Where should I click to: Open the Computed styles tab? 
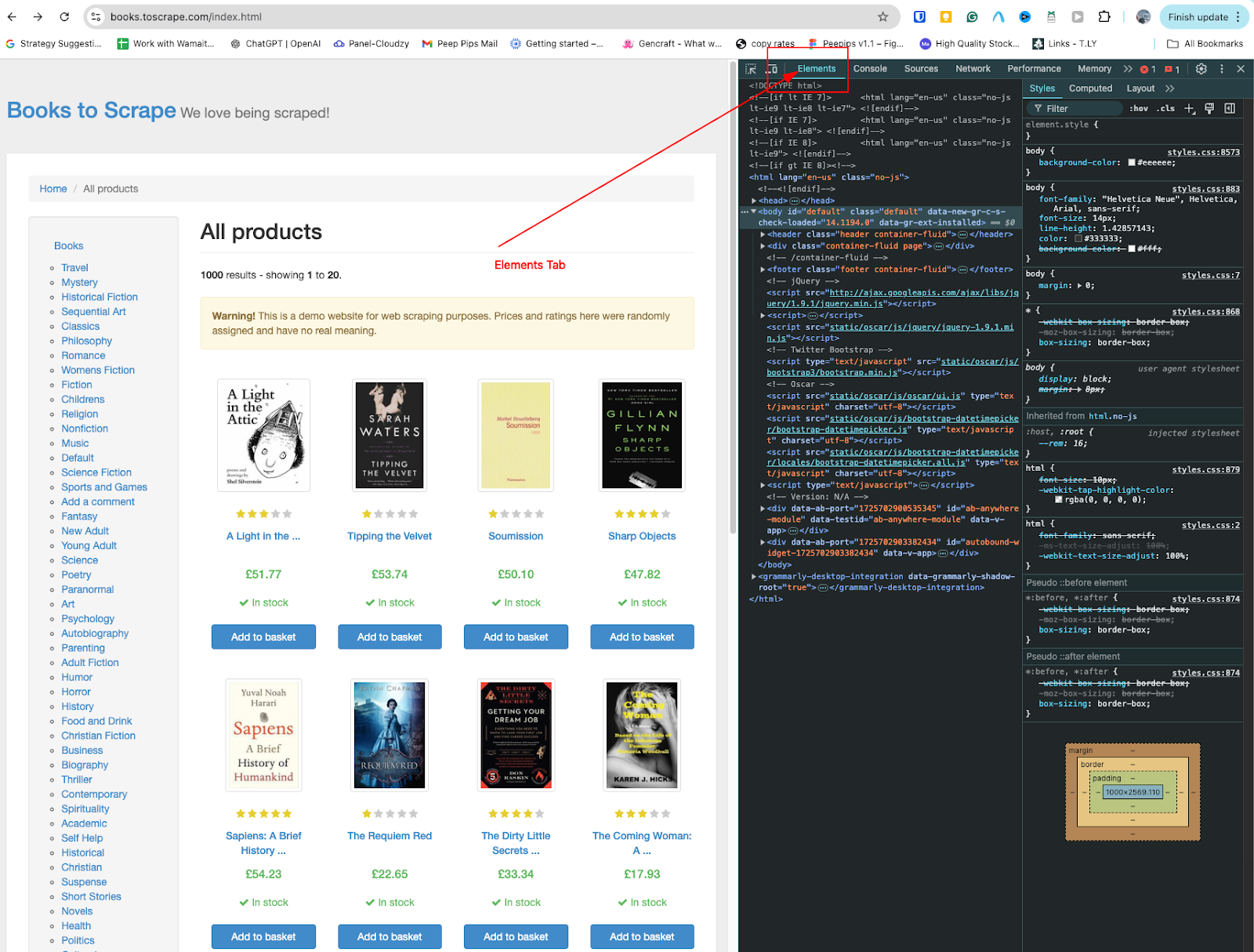tap(1091, 88)
